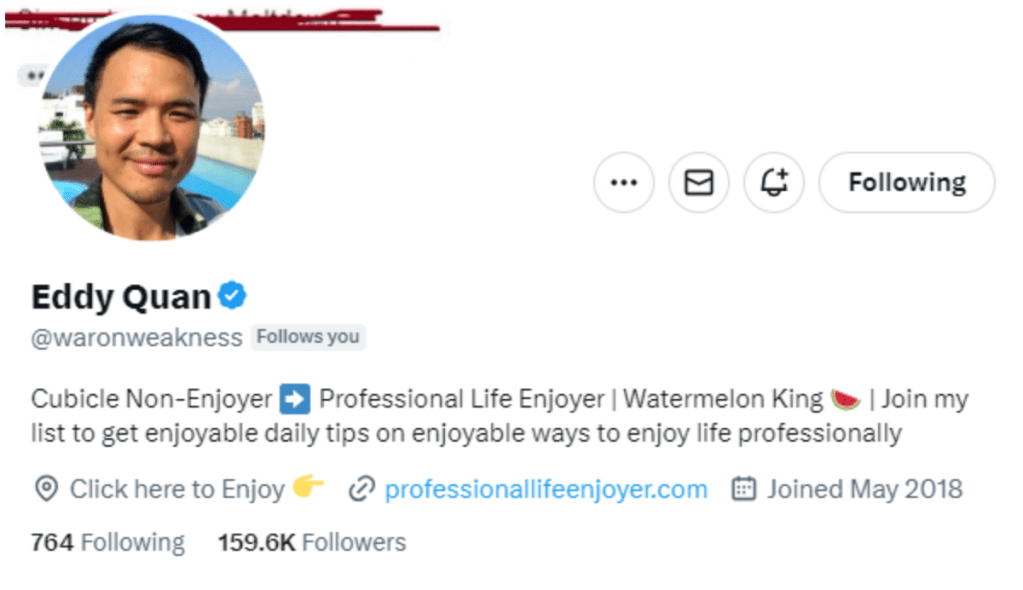Click the watermelon emoji in the bio
The height and width of the screenshot is (590, 1023).
tap(845, 400)
